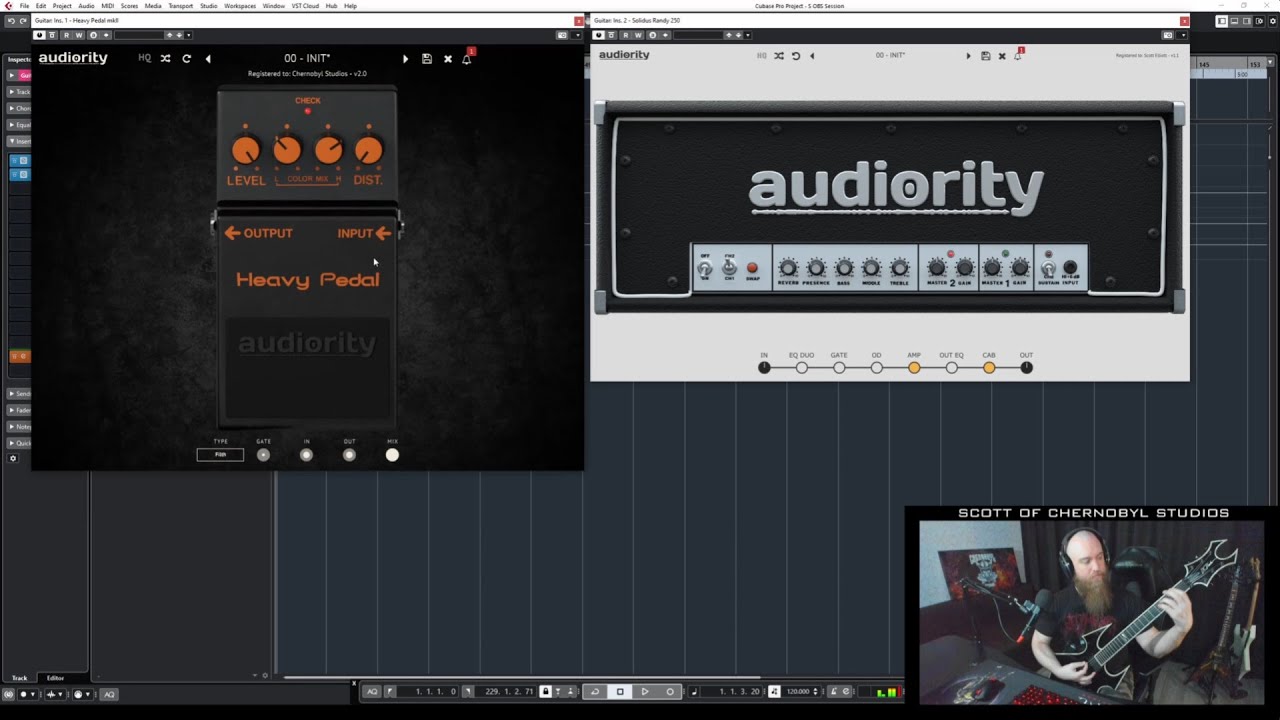1280x720 pixels.
Task: Open the Workspaces menu
Action: pos(240,6)
